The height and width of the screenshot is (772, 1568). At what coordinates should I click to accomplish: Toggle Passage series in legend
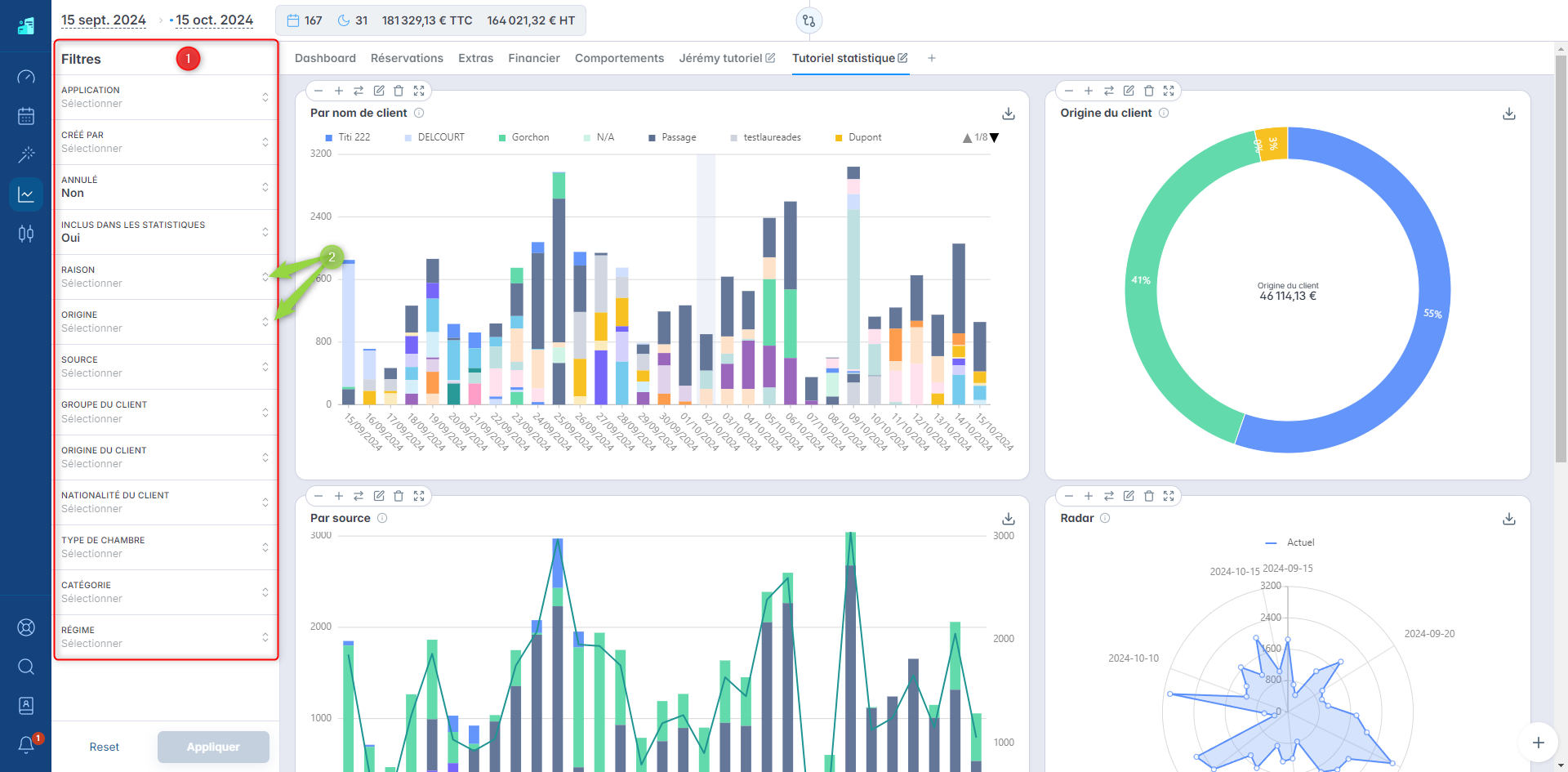coord(672,137)
